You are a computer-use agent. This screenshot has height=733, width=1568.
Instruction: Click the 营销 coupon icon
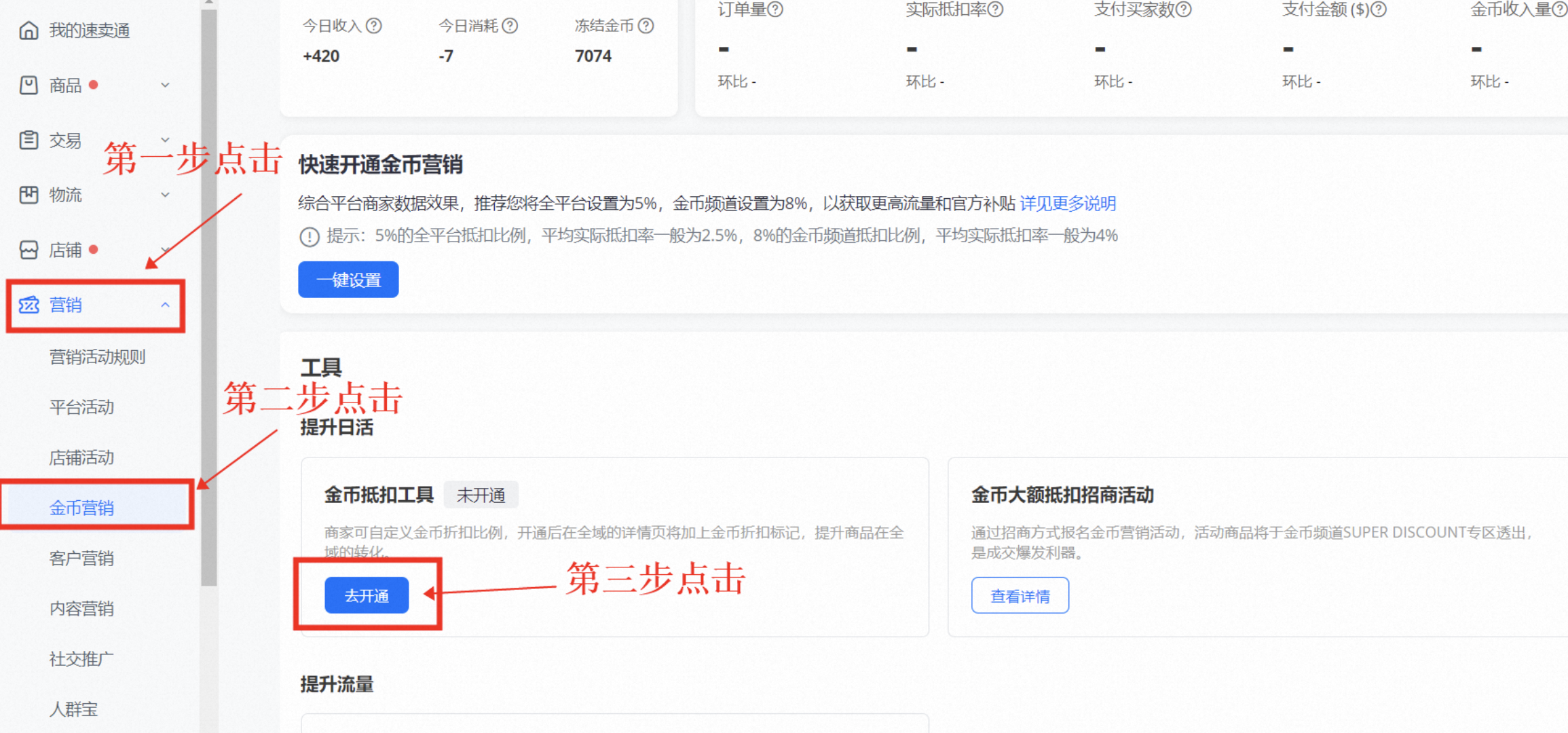(x=29, y=305)
